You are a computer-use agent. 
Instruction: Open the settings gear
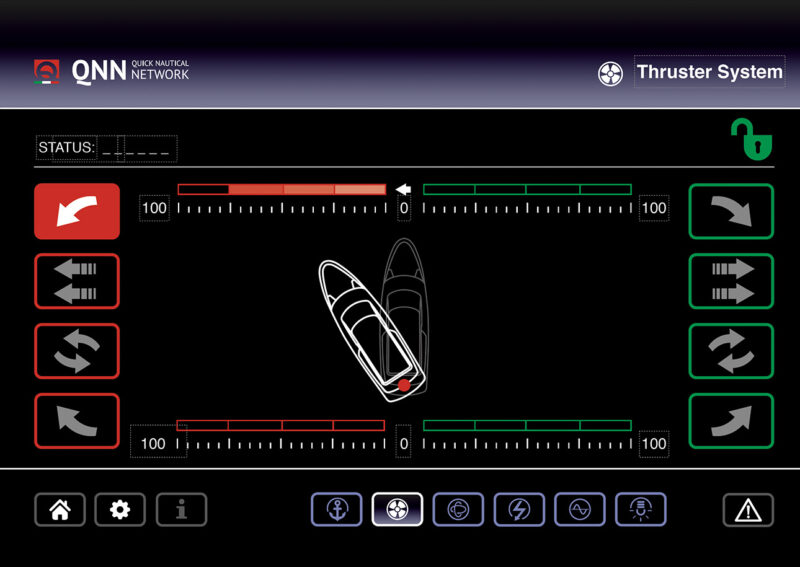(120, 509)
